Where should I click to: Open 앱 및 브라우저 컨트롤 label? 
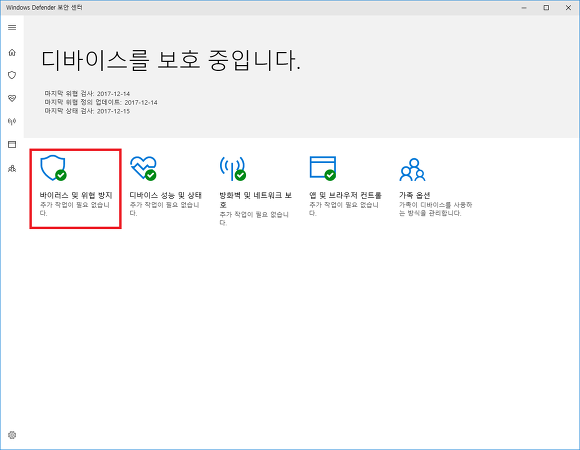[x=345, y=195]
